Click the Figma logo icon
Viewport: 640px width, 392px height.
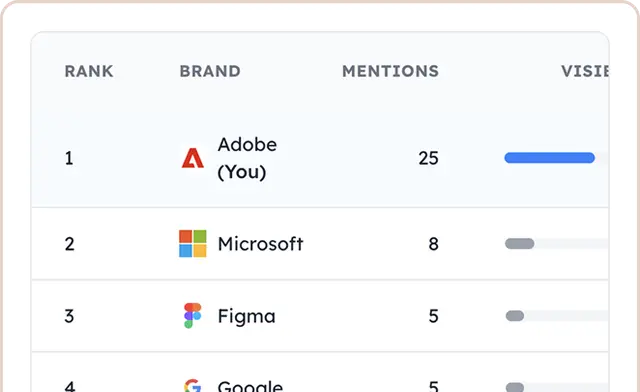[x=192, y=316]
